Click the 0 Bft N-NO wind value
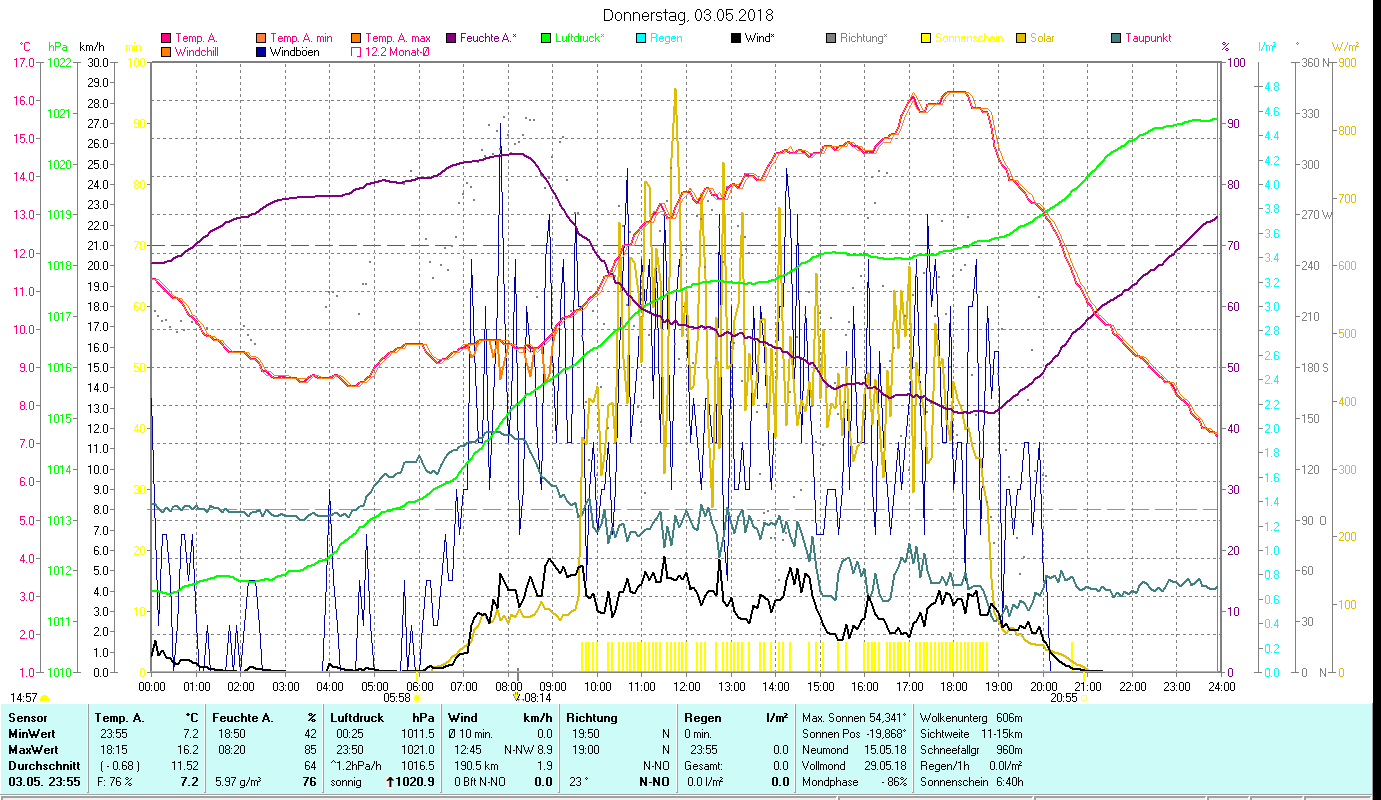The width and height of the screenshot is (1381, 800). coord(478,782)
